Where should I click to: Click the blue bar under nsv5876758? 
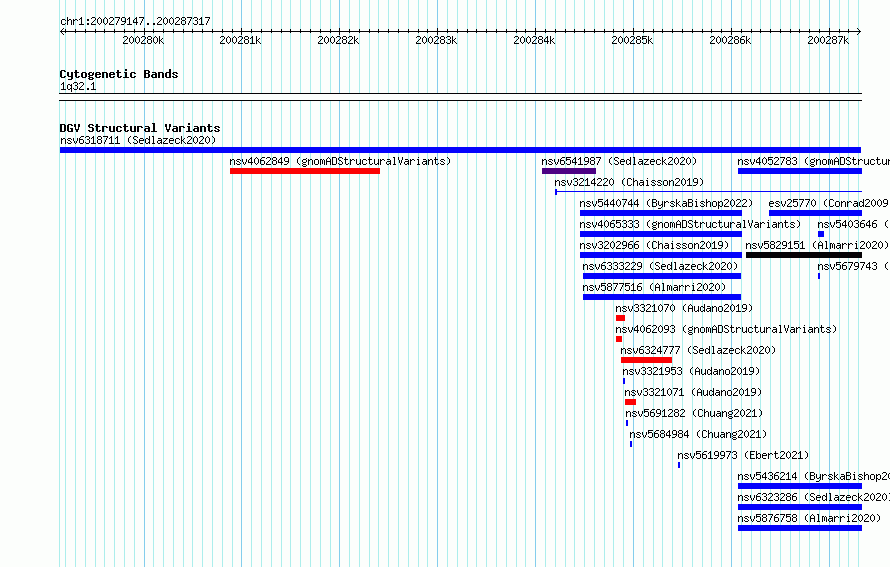(800, 528)
